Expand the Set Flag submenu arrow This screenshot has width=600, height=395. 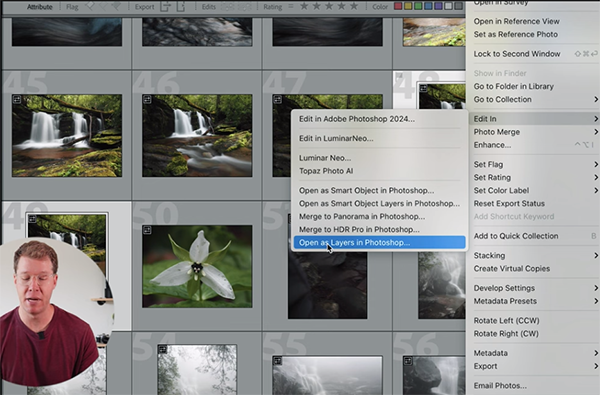point(596,165)
